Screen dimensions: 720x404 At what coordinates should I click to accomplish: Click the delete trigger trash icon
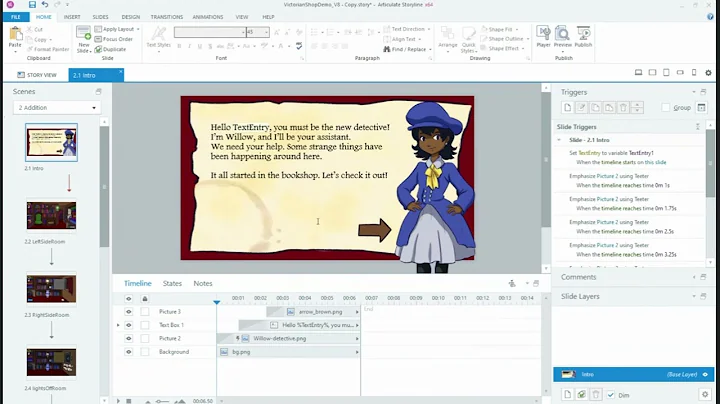623,107
